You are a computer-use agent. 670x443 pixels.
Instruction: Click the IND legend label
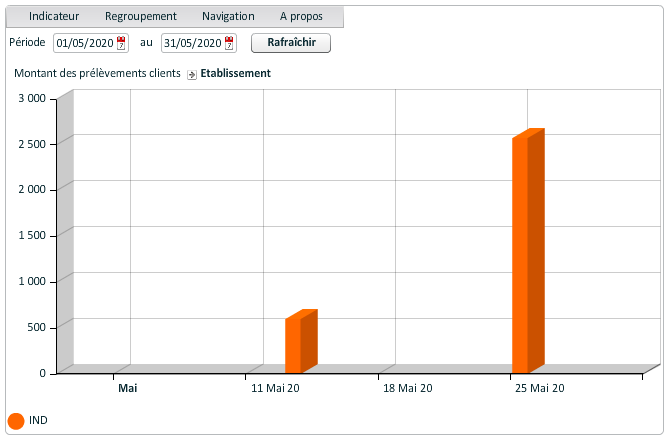click(38, 420)
